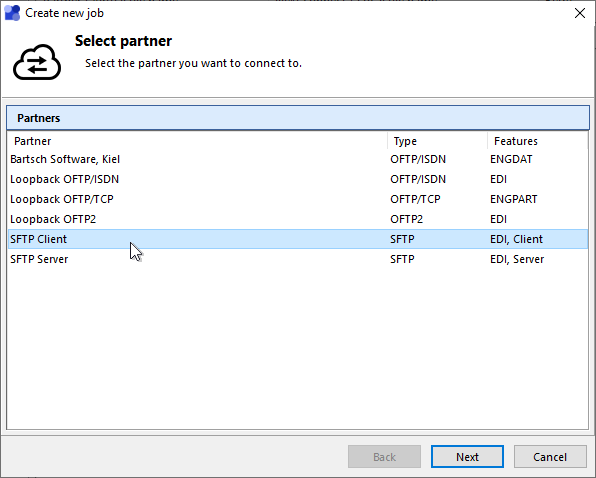Click the OFTP2 type cell
596x478 pixels.
406,219
